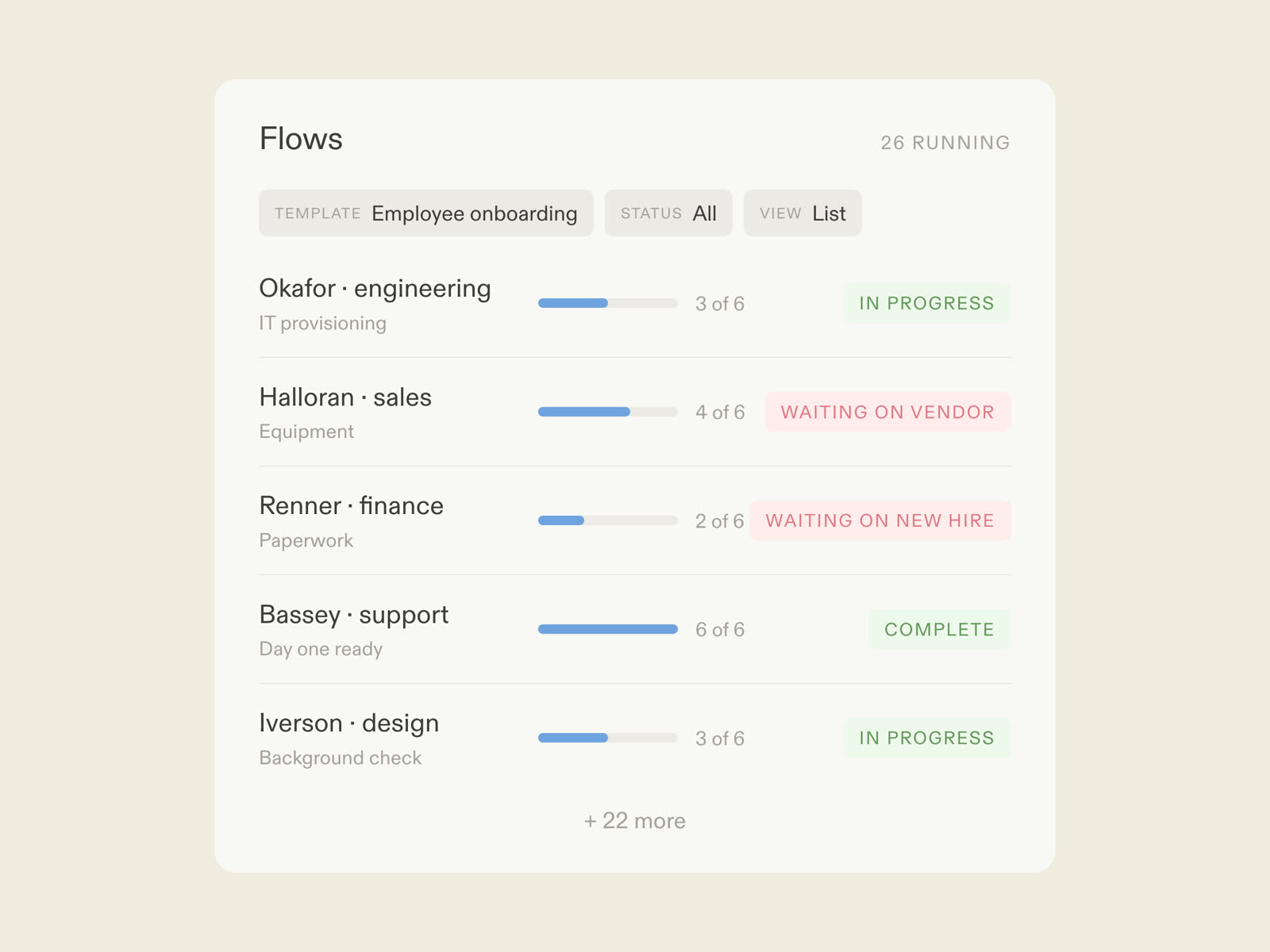Click the Day one ready label
The height and width of the screenshot is (952, 1270).
coord(321,649)
